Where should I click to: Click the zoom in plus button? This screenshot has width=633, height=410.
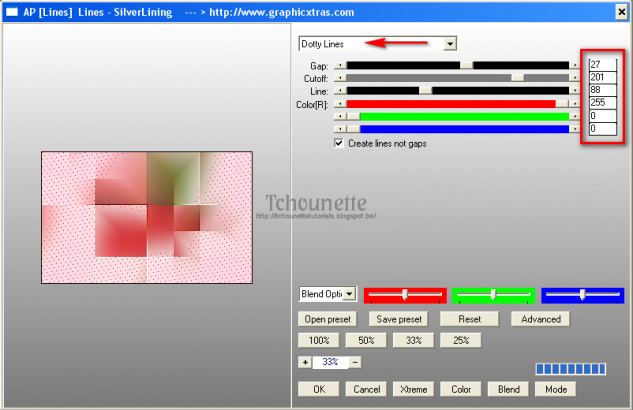304,362
